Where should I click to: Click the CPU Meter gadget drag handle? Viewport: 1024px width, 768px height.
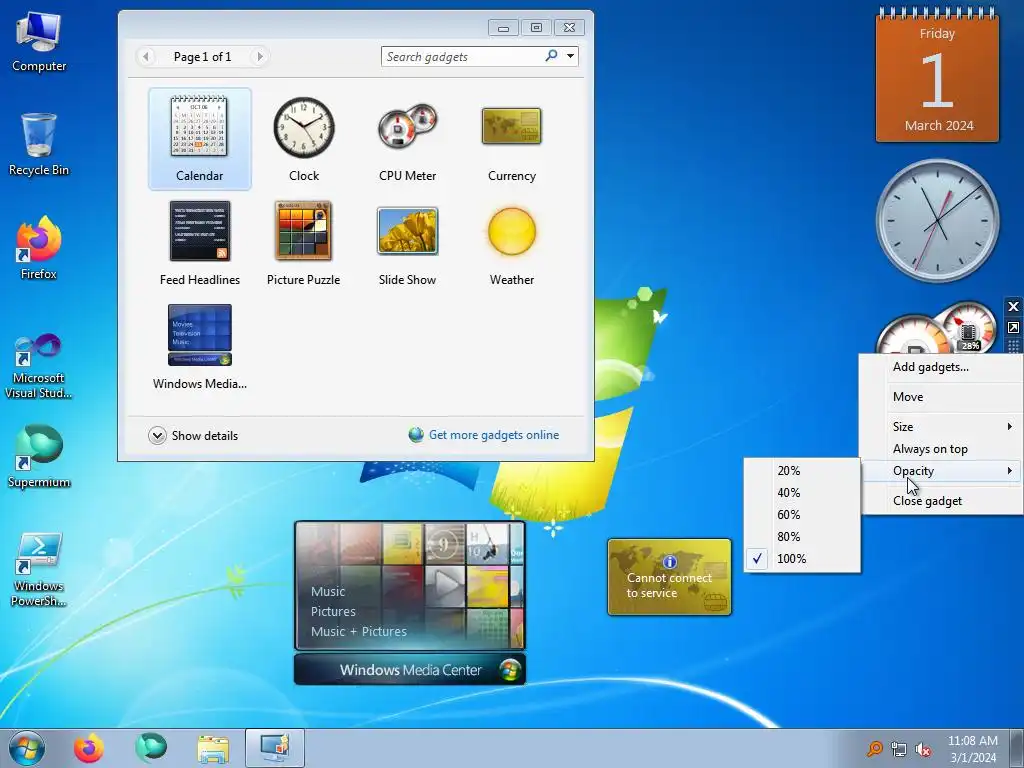1013,345
